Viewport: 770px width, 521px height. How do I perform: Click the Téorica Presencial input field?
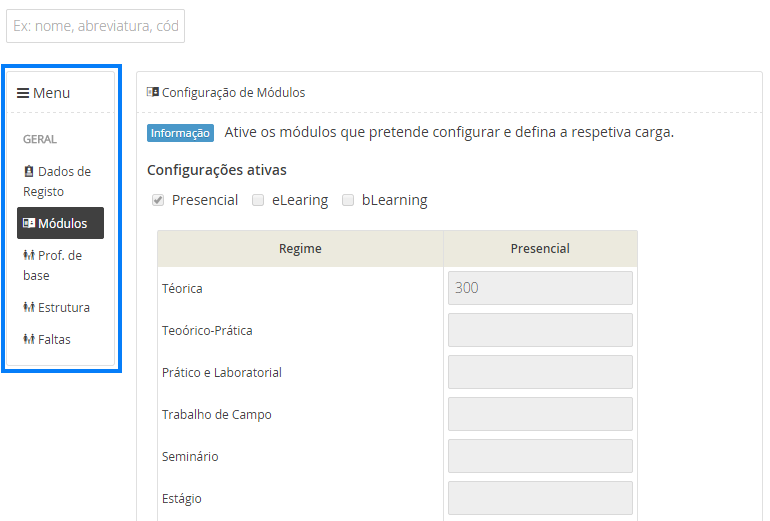click(x=540, y=288)
